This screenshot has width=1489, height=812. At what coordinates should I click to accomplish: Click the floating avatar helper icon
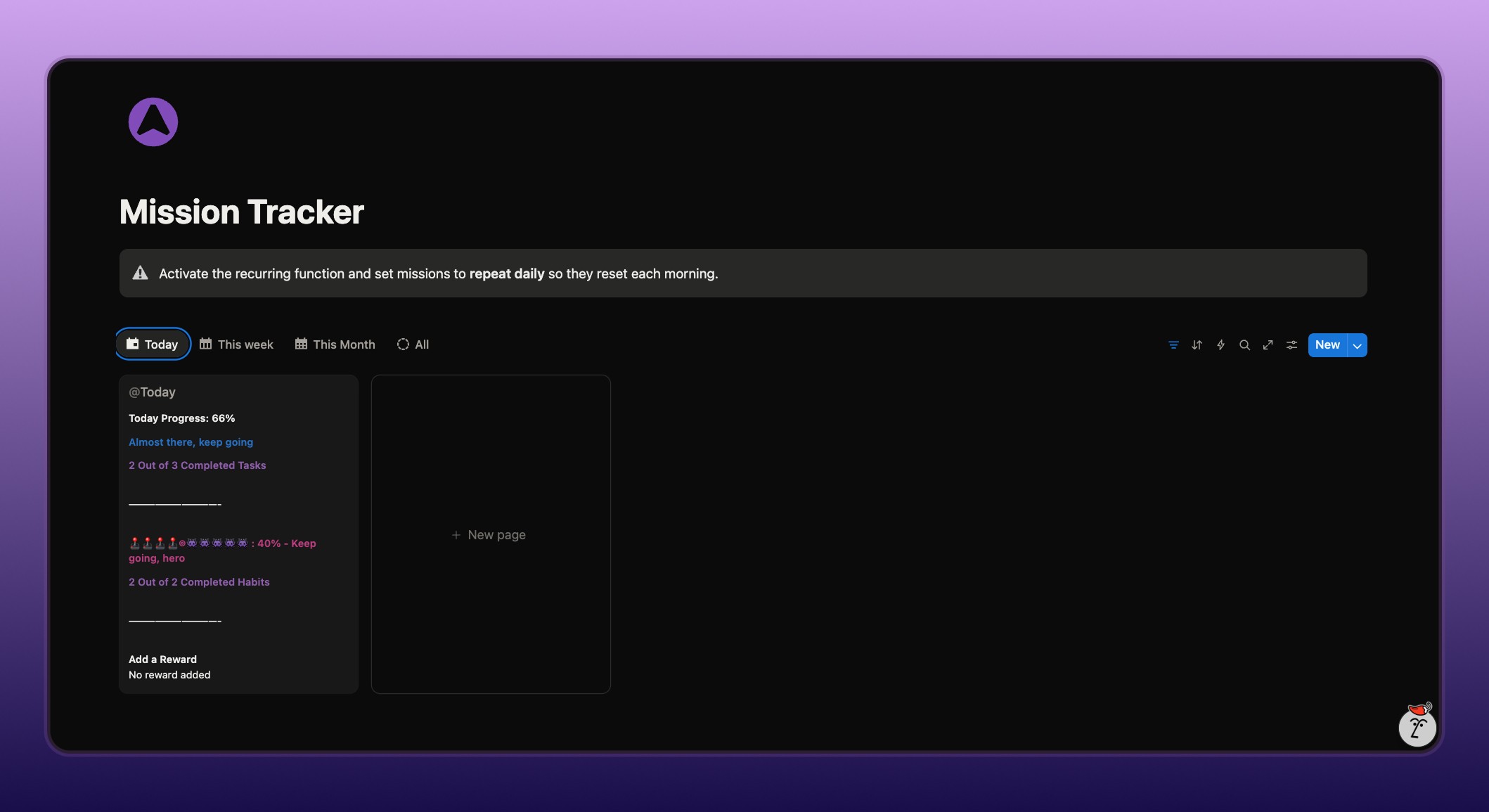point(1417,726)
